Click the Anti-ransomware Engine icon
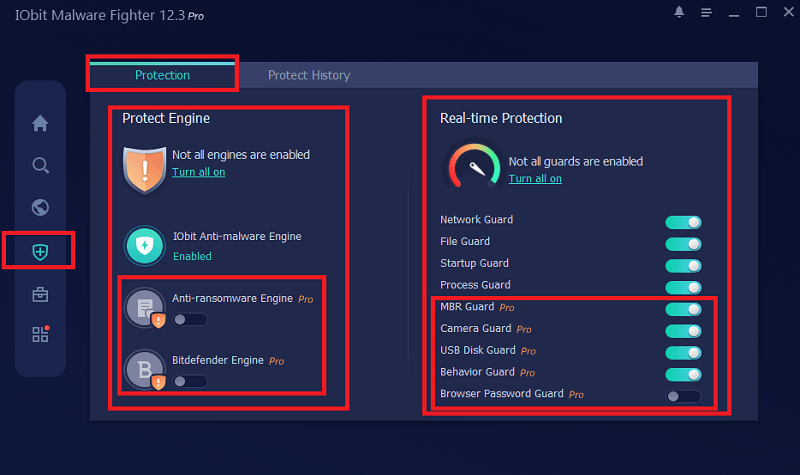The width and height of the screenshot is (800, 475). coord(145,308)
